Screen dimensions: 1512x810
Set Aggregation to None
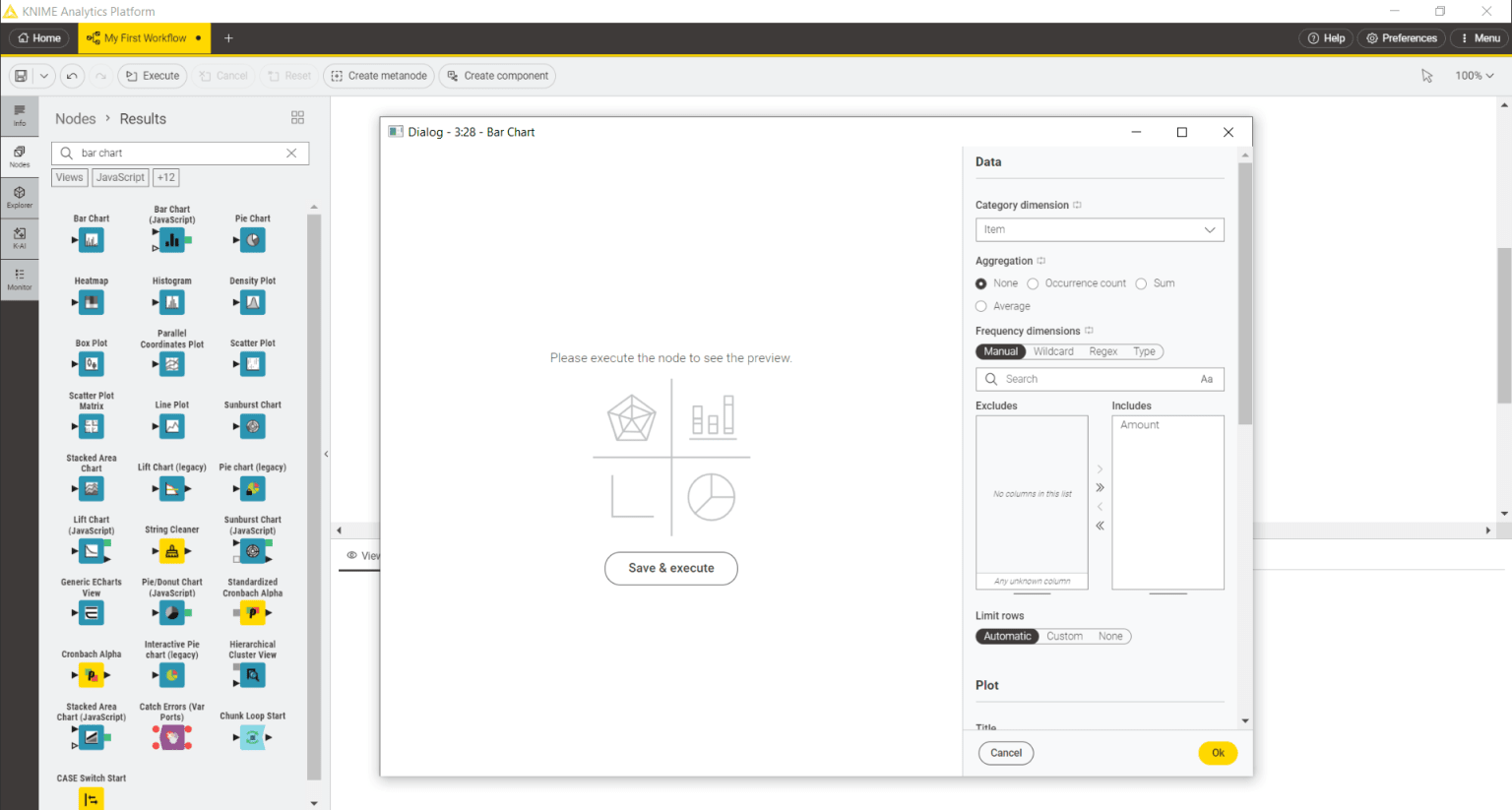(x=981, y=283)
